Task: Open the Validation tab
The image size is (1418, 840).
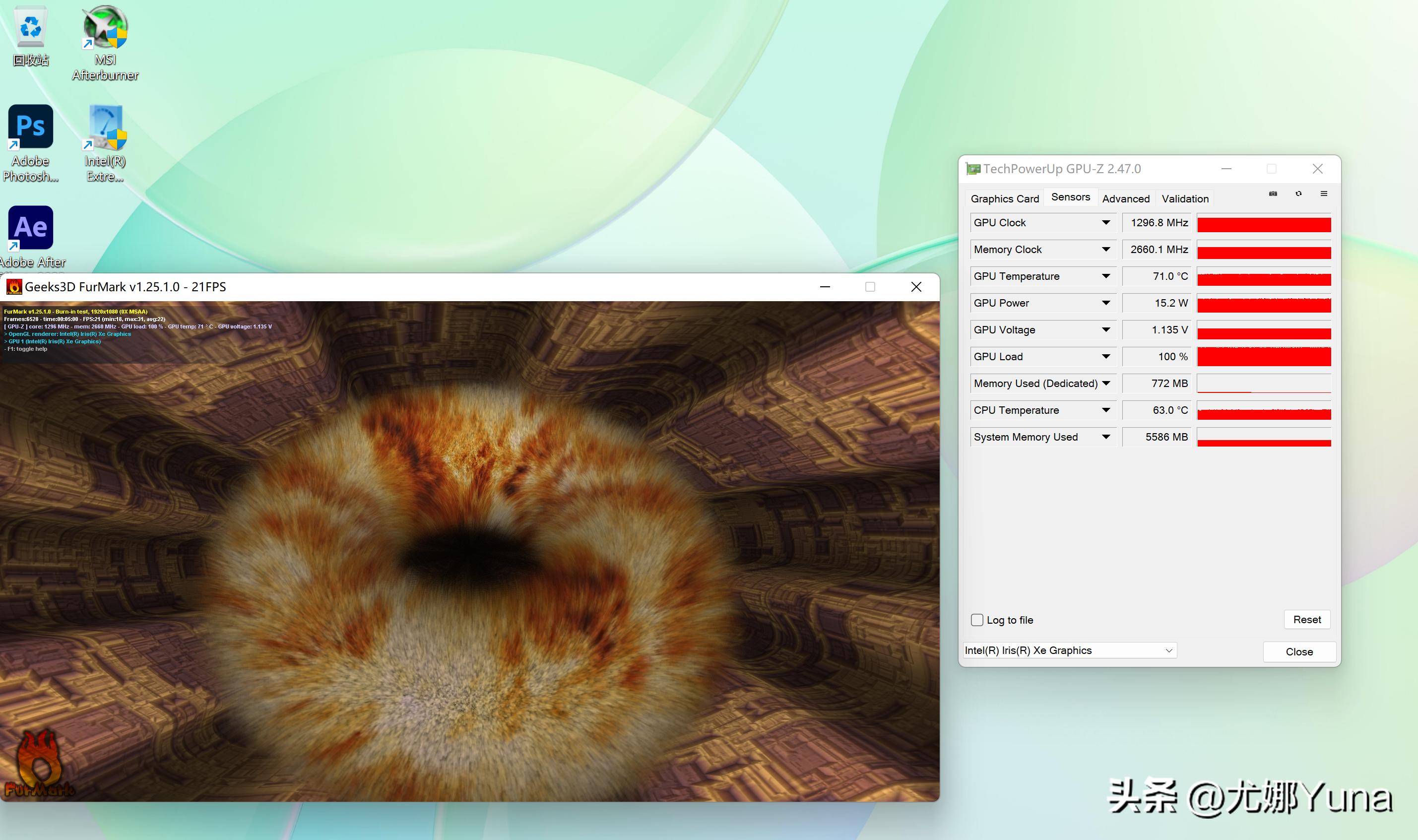Action: pos(1185,198)
